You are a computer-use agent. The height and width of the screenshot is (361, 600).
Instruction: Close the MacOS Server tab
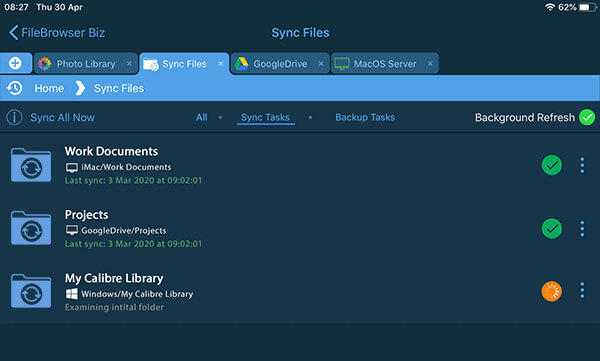[x=430, y=64]
